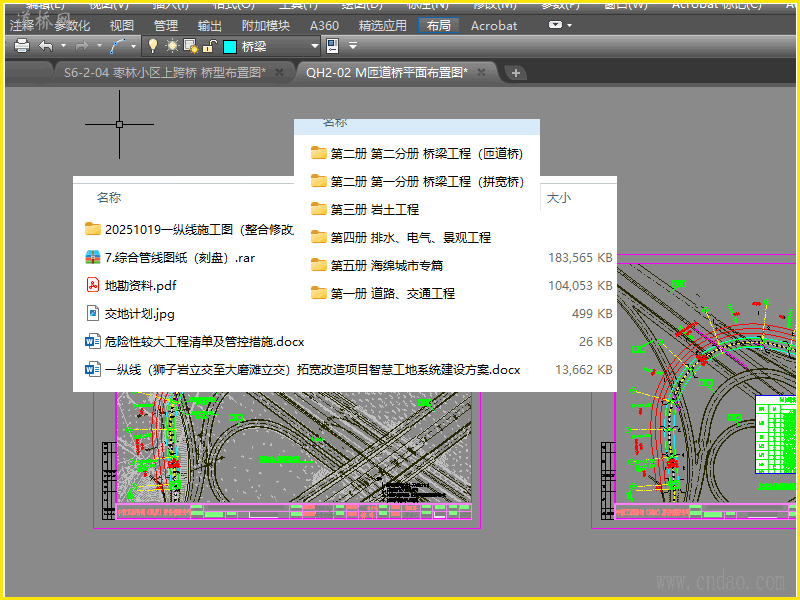
Task: Open the layer states icon right of dropdown
Action: tap(333, 46)
